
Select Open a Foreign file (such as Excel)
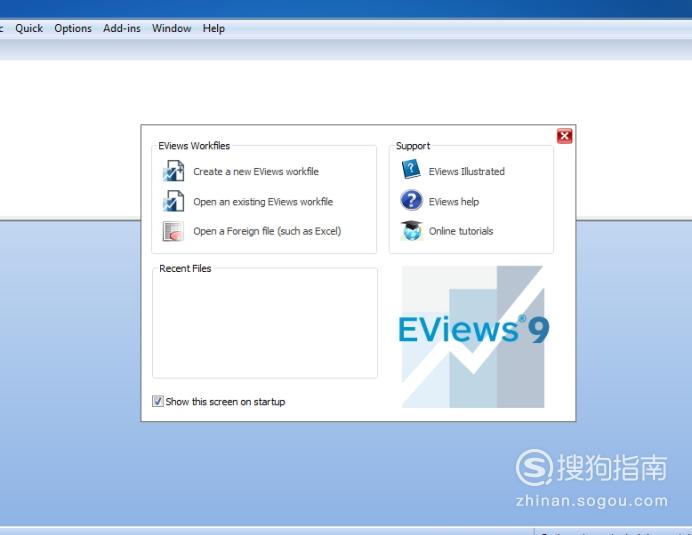pyautogui.click(x=267, y=231)
